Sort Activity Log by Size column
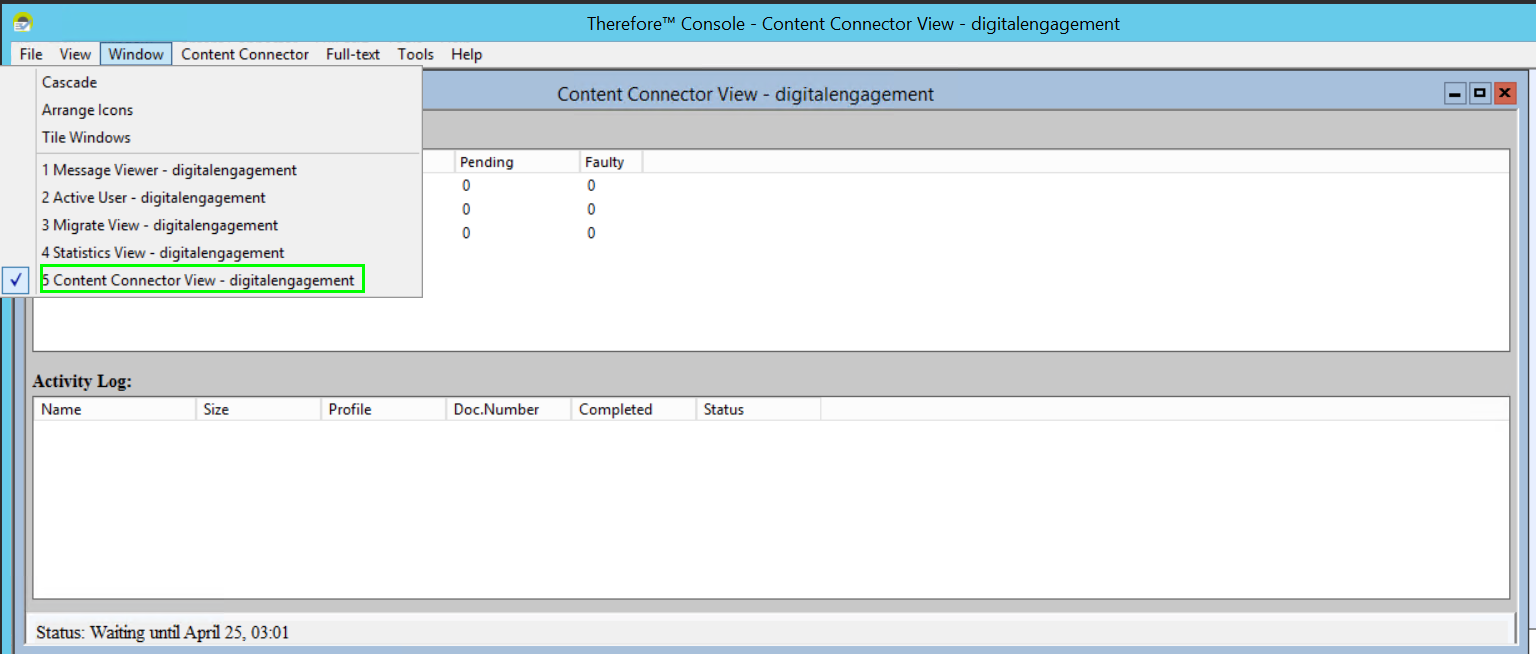The width and height of the screenshot is (1536, 654). (x=259, y=409)
